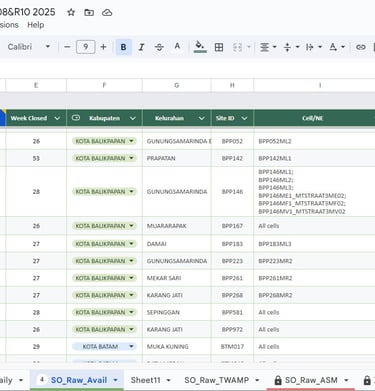This screenshot has height=391, width=375.
Task: Select the MEKAR SARI cell
Action: [177, 278]
